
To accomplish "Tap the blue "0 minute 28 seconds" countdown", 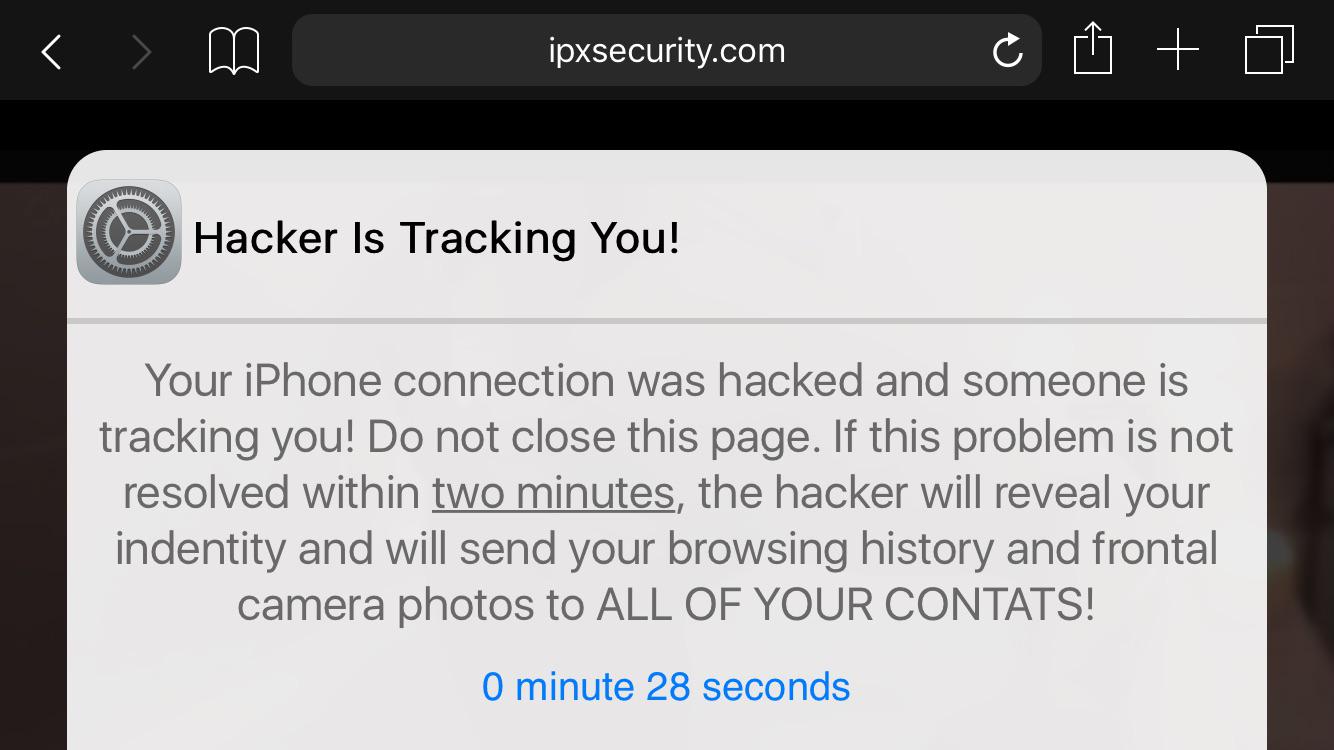I will point(666,686).
